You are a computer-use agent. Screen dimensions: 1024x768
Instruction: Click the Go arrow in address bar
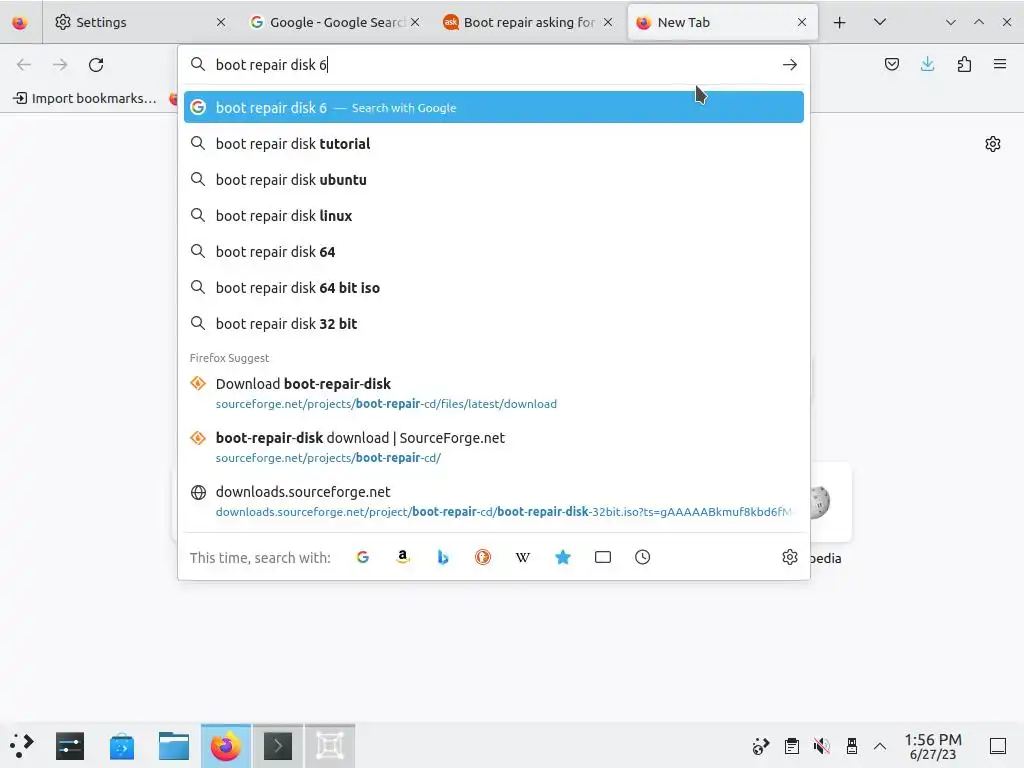790,65
